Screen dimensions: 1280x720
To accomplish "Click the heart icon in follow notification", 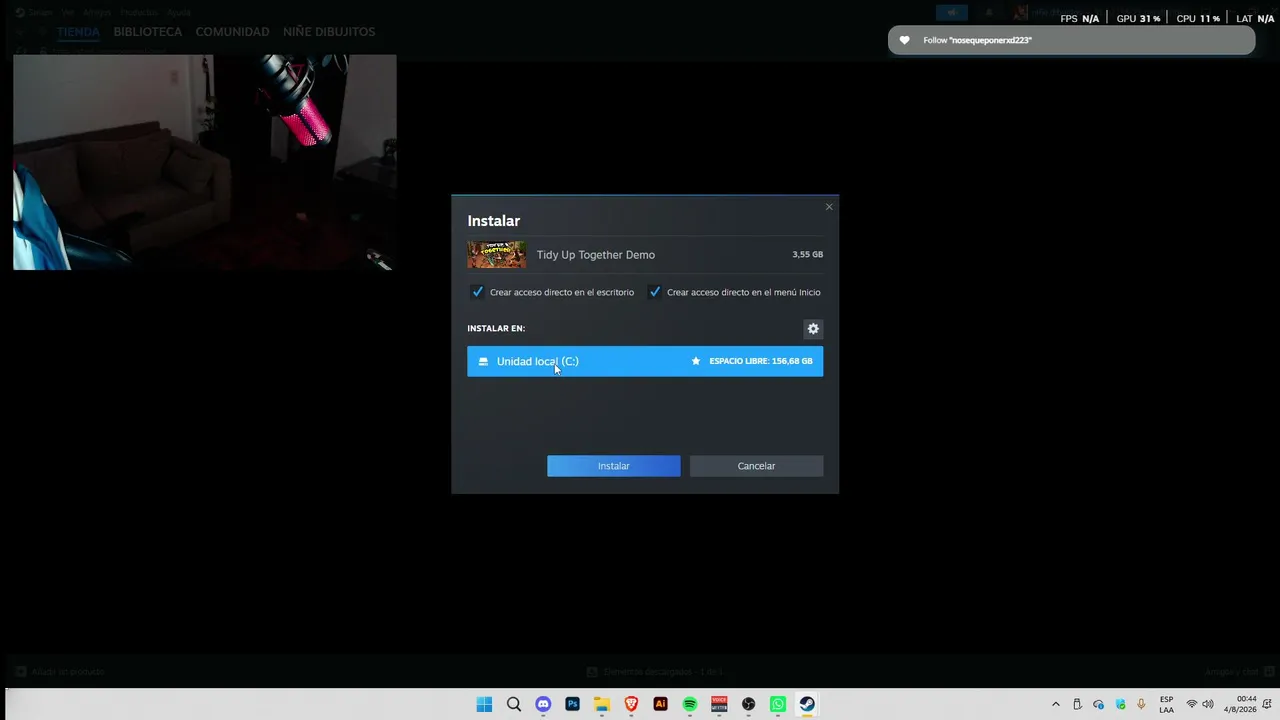I will click(905, 40).
